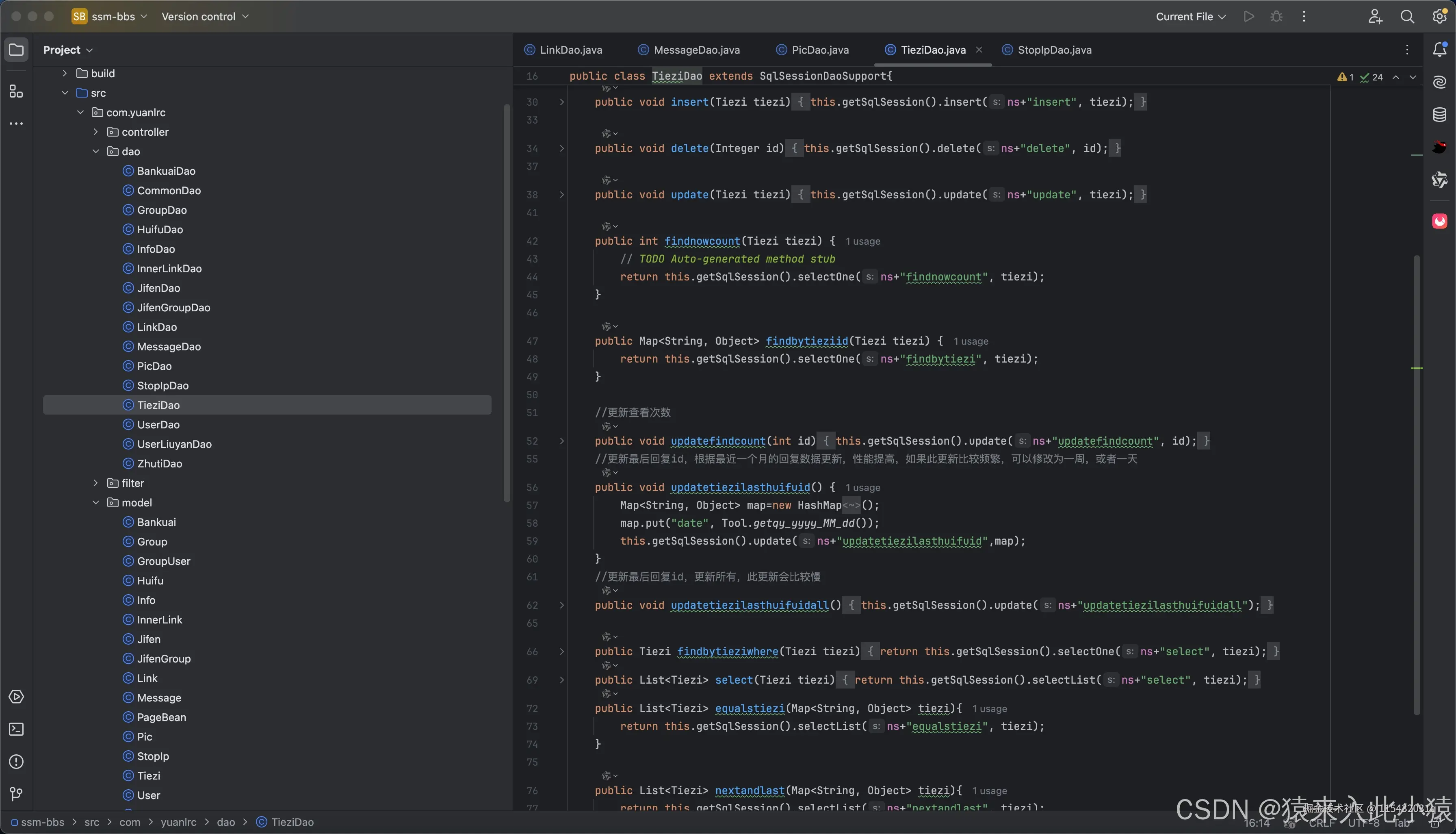The height and width of the screenshot is (834, 1456).
Task: Click the Debug bug icon
Action: [1276, 17]
